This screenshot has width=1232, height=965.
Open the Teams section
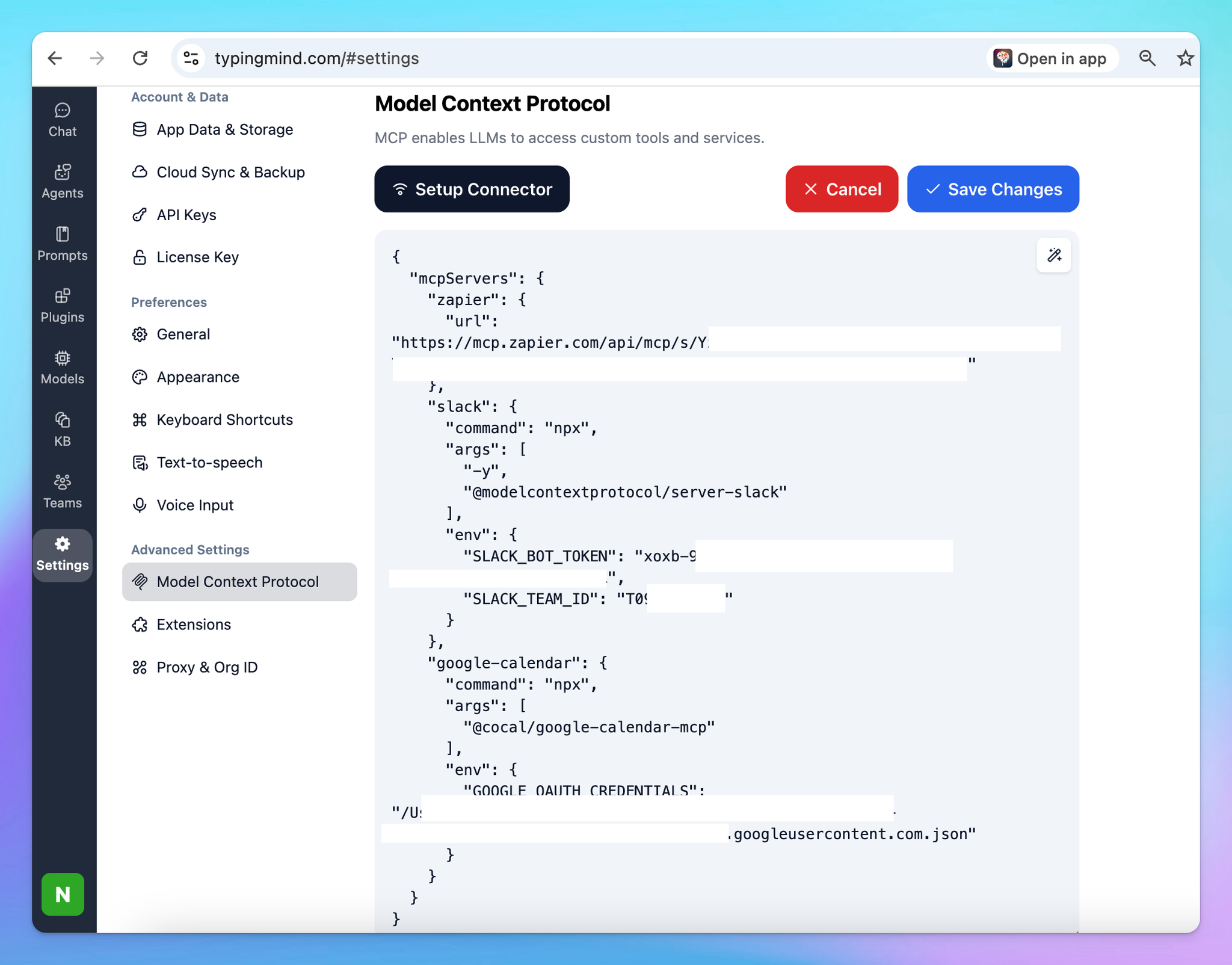[63, 492]
